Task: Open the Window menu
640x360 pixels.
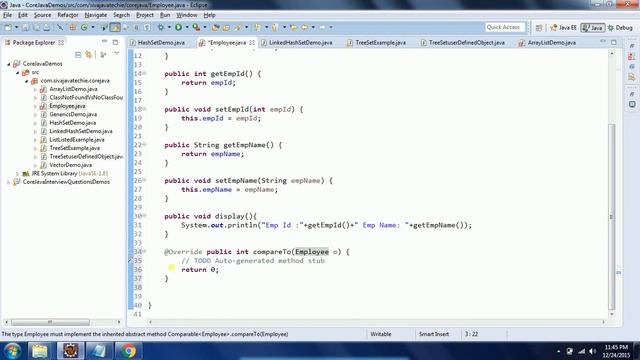Action: pos(187,15)
